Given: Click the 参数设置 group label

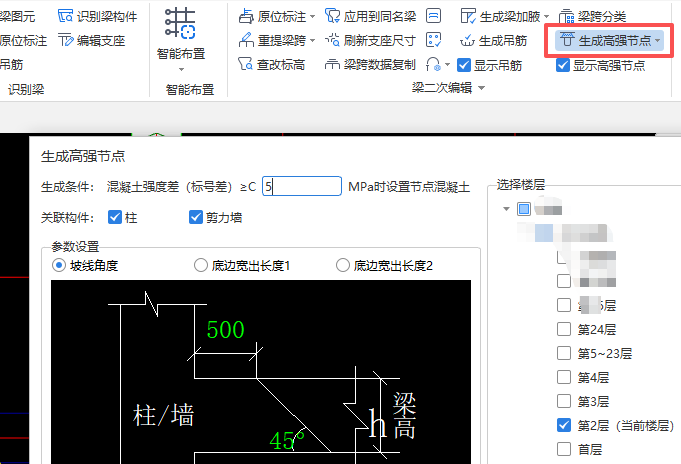Looking at the screenshot, I should coord(75,246).
